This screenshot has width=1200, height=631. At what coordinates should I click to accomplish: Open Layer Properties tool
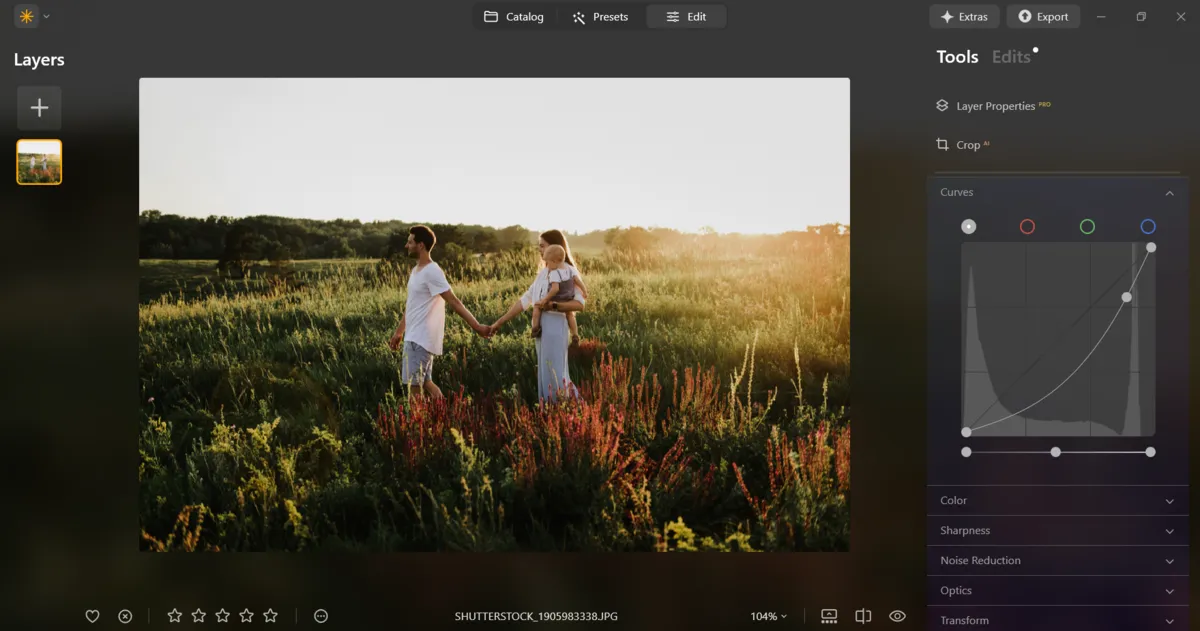[x=995, y=106]
